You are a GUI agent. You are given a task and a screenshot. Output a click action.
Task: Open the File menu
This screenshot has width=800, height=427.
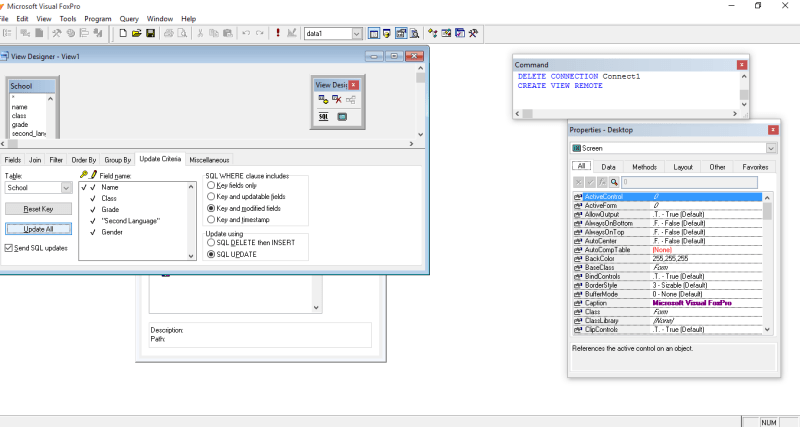pyautogui.click(x=5, y=18)
